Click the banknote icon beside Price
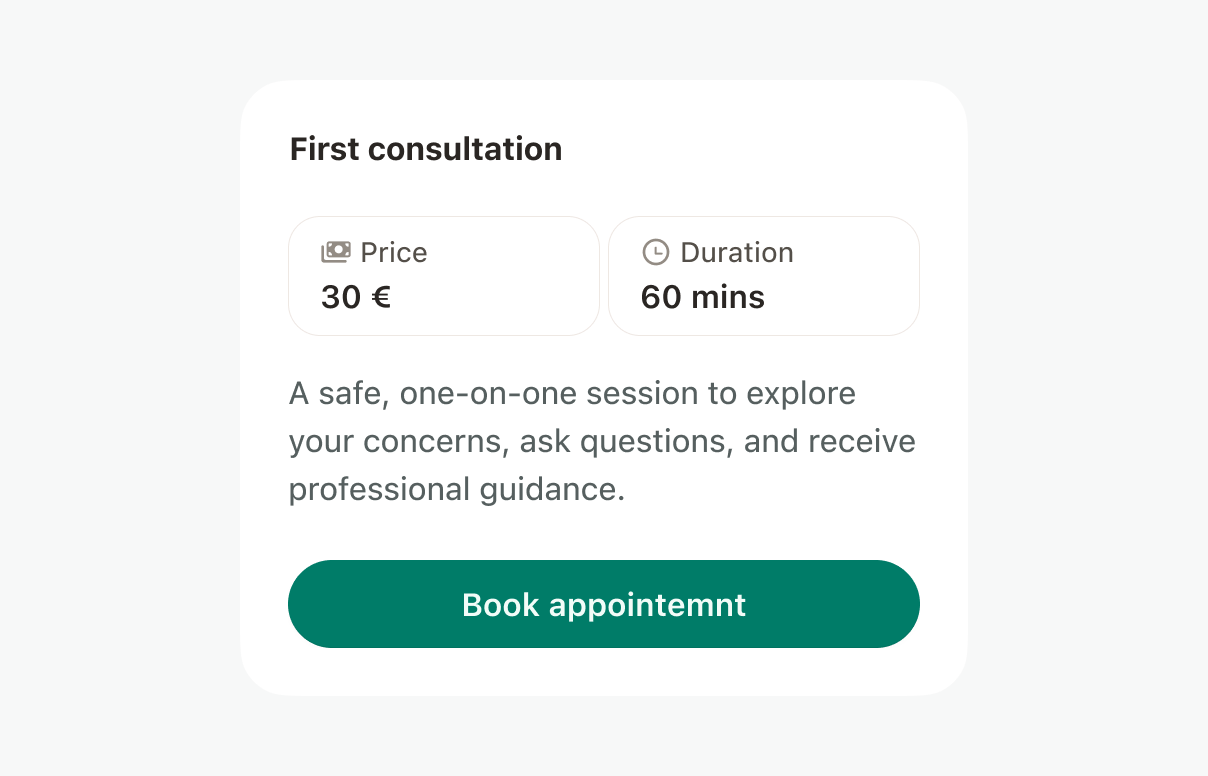The width and height of the screenshot is (1208, 776). pos(335,252)
